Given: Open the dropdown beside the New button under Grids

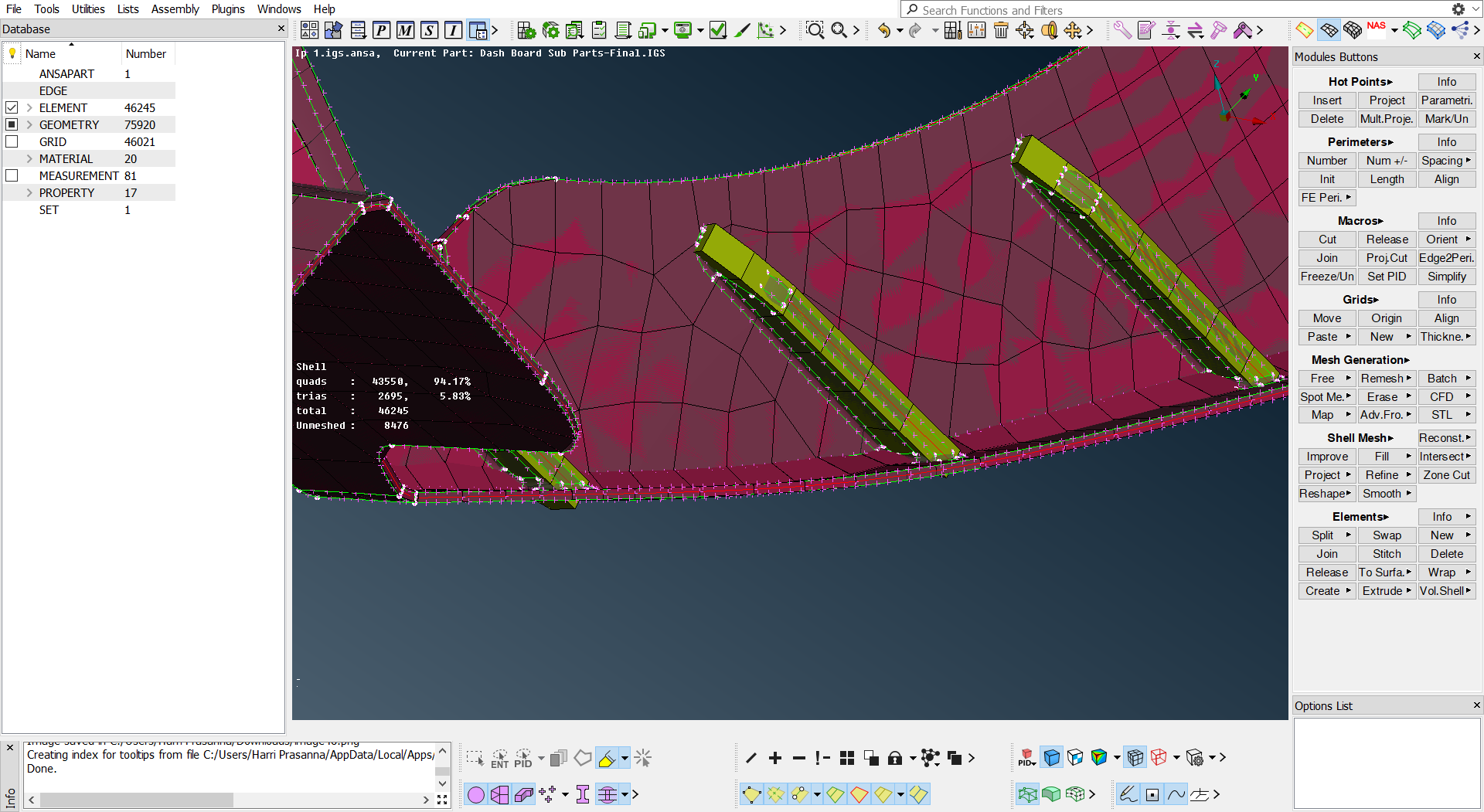Looking at the screenshot, I should 1410,337.
